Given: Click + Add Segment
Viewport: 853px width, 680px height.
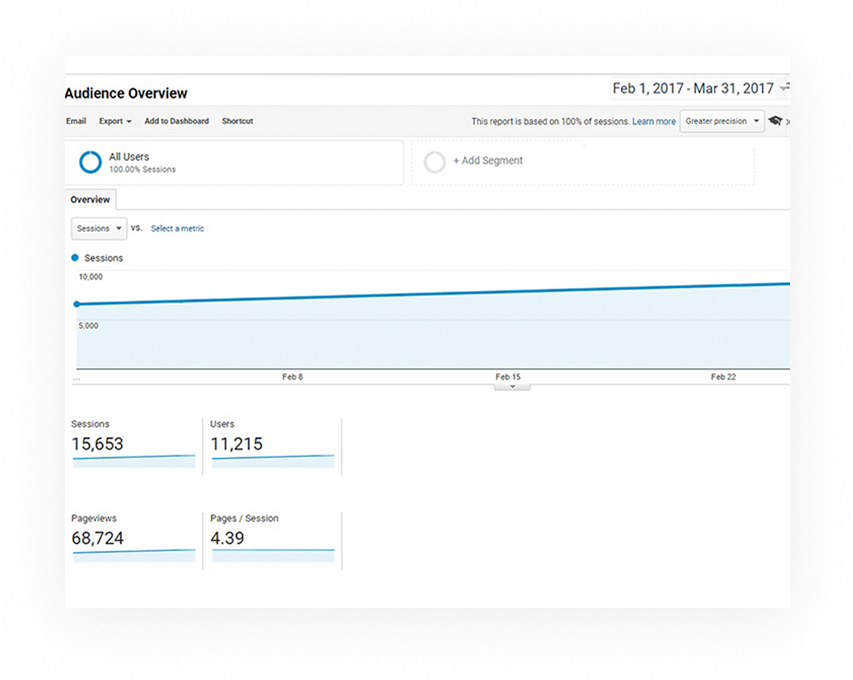Looking at the screenshot, I should [488, 160].
